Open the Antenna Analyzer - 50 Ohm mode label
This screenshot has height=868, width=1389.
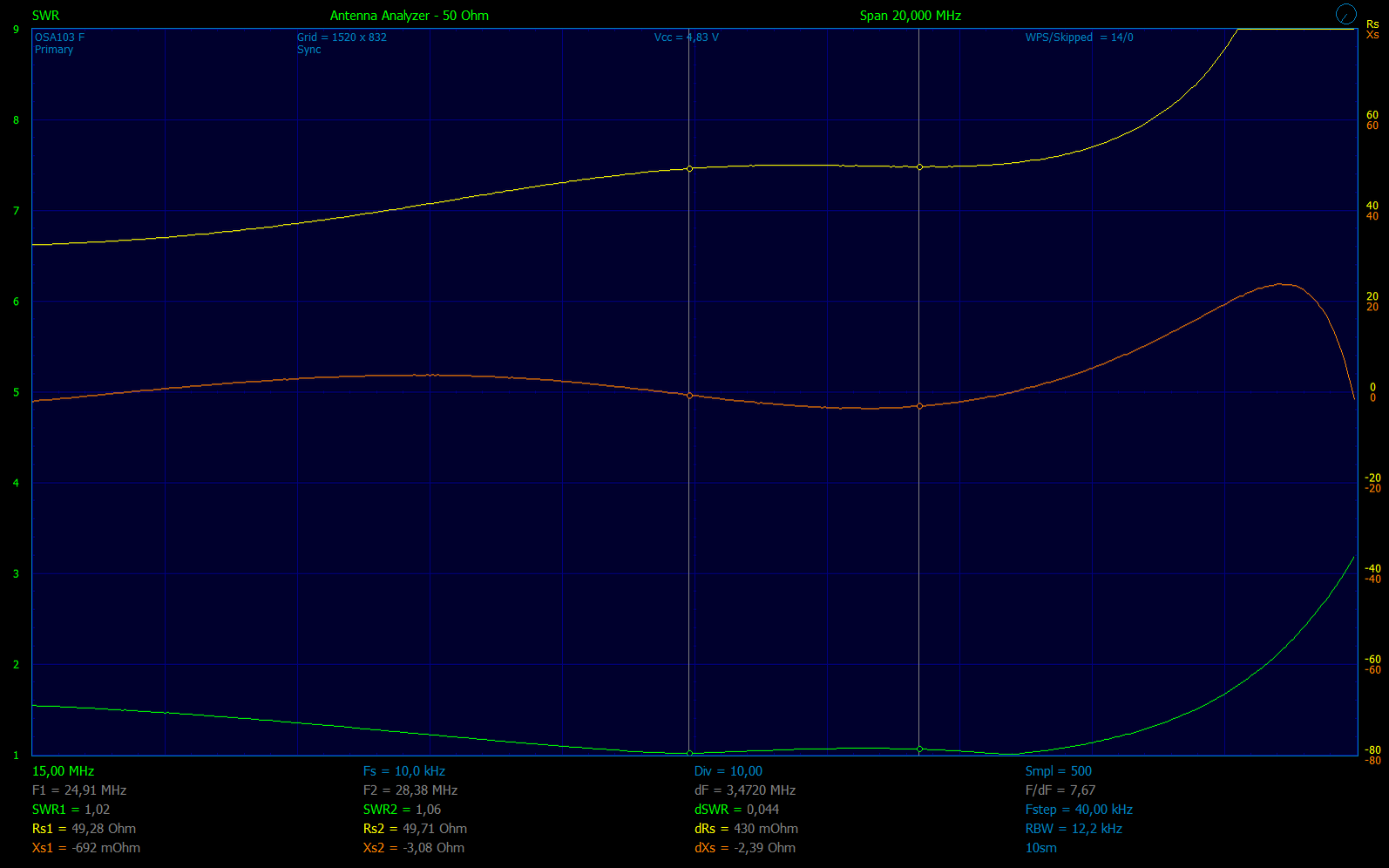click(409, 16)
